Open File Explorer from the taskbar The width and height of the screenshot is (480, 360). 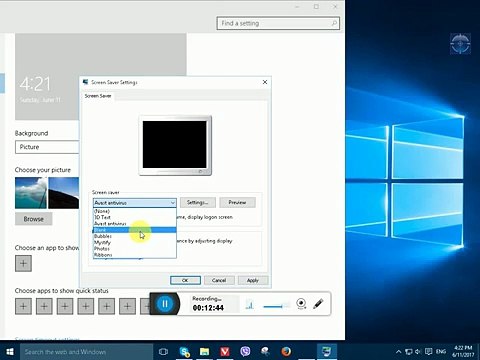tap(204, 352)
